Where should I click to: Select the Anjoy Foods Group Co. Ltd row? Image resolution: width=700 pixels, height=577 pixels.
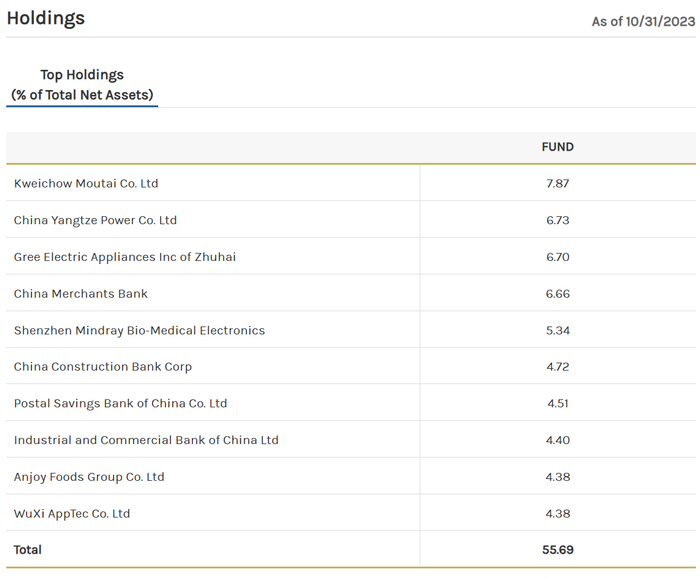pyautogui.click(x=89, y=477)
